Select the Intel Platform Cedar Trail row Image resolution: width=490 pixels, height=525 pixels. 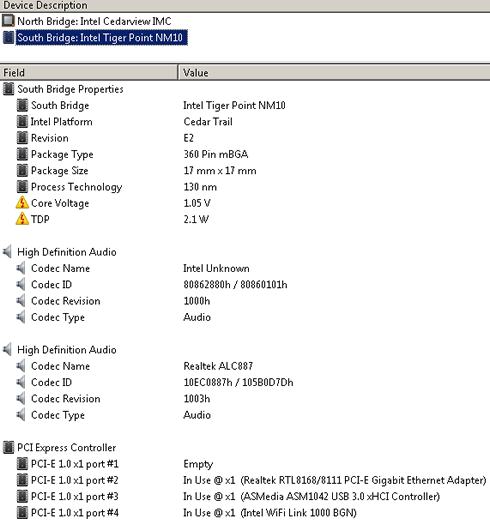pyautogui.click(x=245, y=122)
